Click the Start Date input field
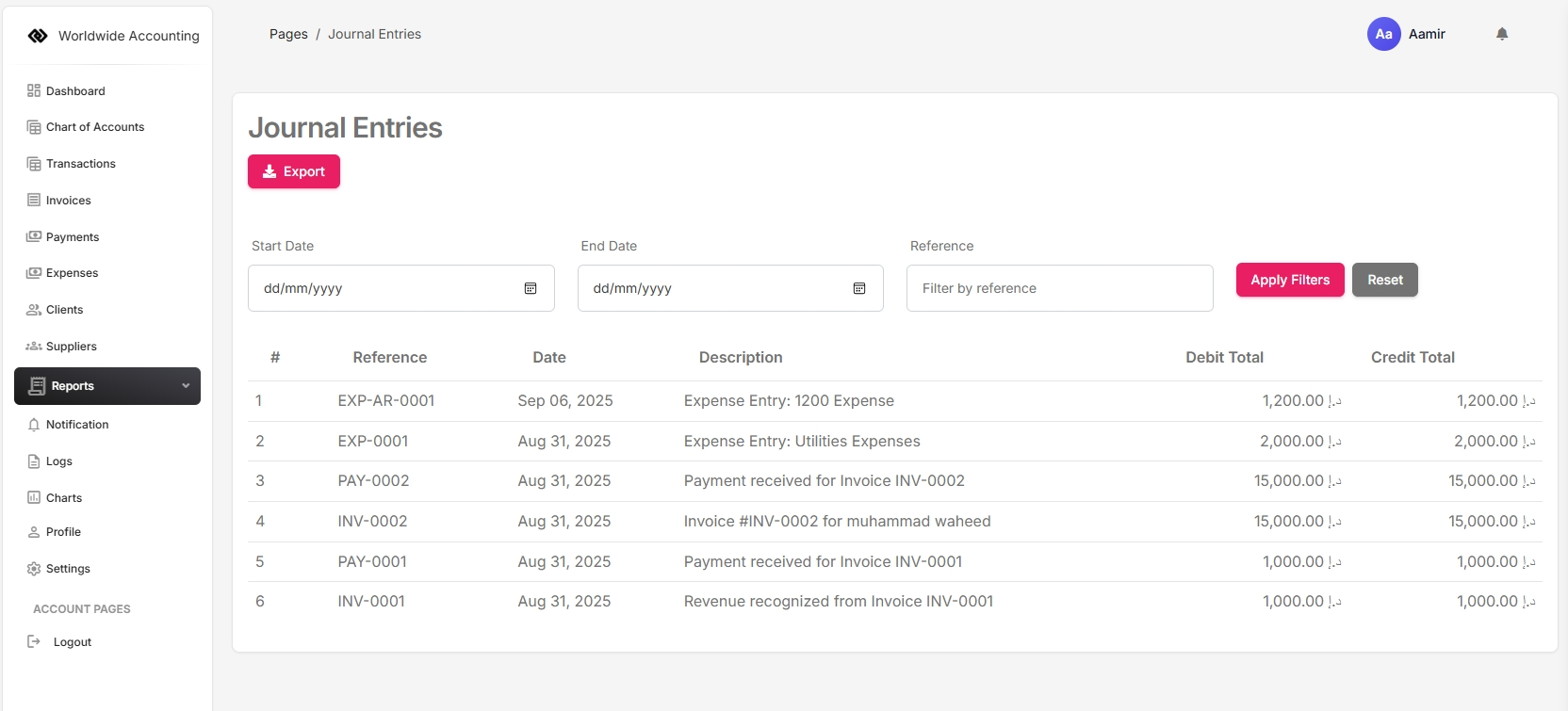The width and height of the screenshot is (1568, 711). click(386, 288)
